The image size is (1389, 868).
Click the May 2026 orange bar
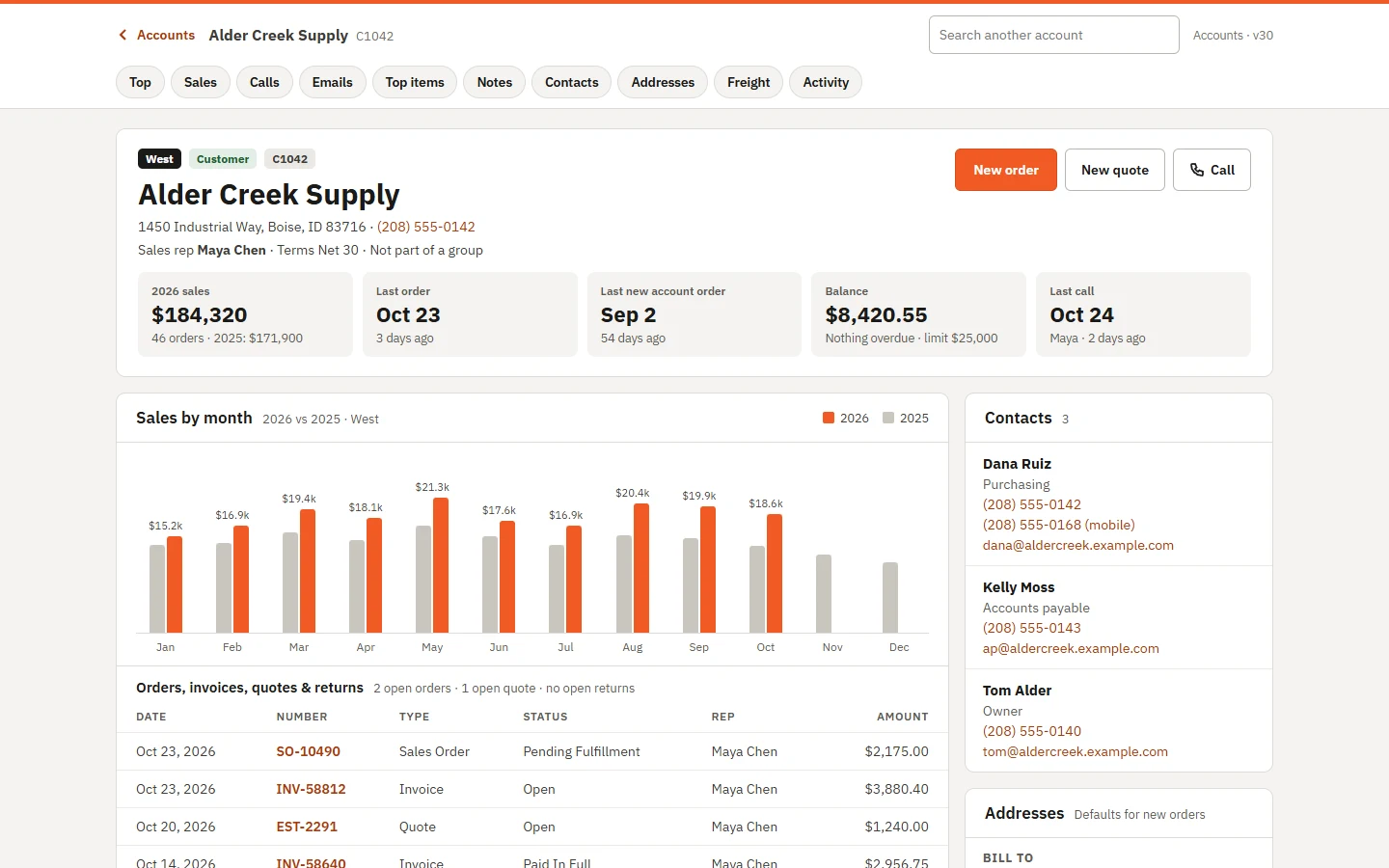click(441, 565)
